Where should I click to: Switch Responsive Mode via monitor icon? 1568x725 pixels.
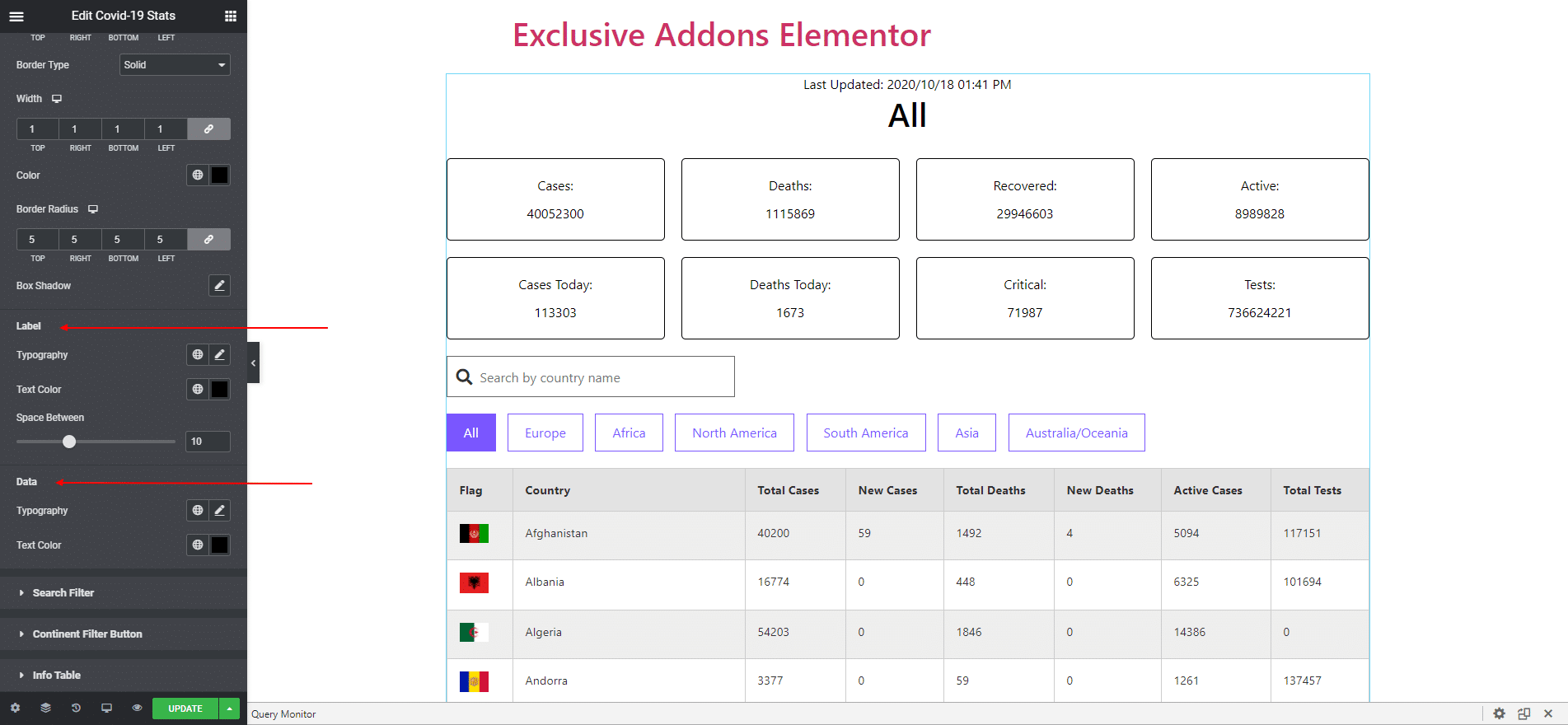point(106,709)
